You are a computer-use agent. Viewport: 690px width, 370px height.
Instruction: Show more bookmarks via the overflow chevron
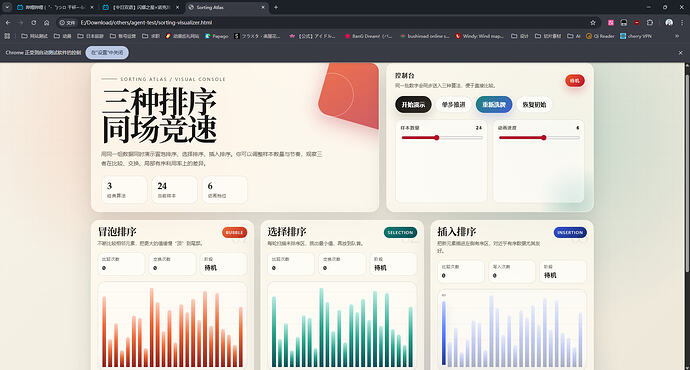point(677,36)
